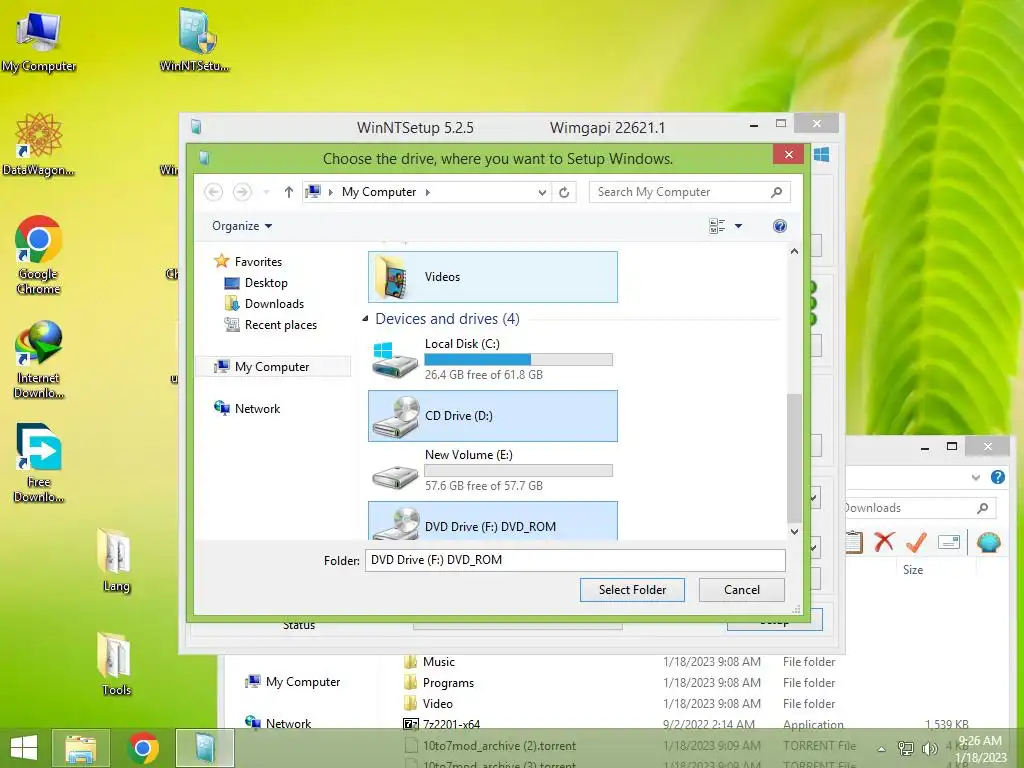Switch to WinNTSetup in the taskbar
The height and width of the screenshot is (768, 1024).
coord(205,748)
